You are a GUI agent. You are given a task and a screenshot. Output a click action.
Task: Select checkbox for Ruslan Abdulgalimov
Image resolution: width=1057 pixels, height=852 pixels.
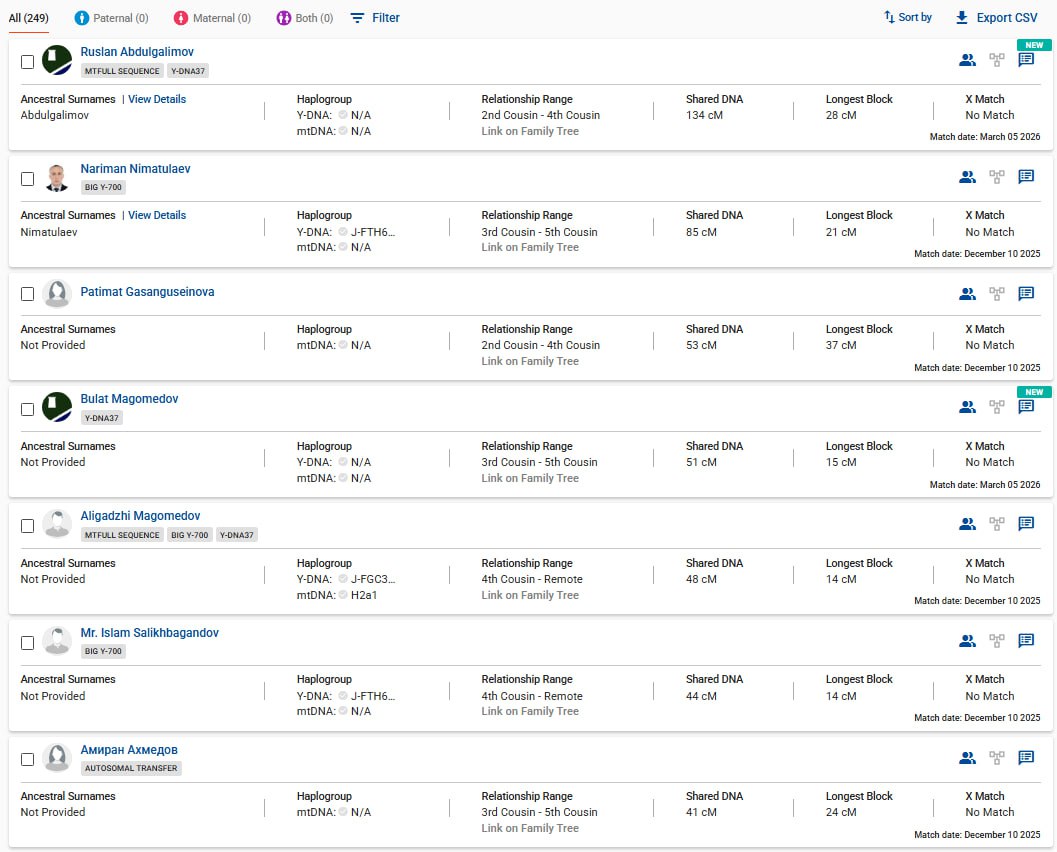[x=28, y=62]
